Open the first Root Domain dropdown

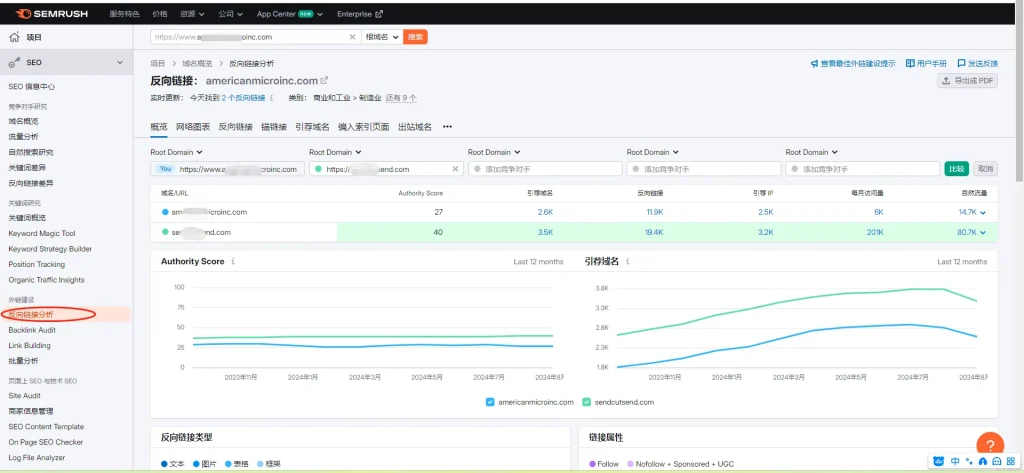pyautogui.click(x=176, y=152)
